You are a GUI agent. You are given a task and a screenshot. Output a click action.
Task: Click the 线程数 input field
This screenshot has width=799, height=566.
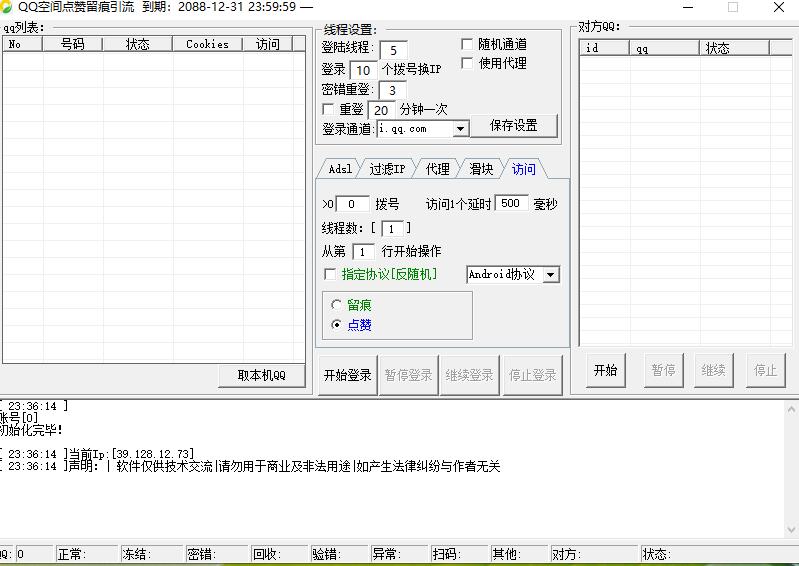pyautogui.click(x=392, y=229)
